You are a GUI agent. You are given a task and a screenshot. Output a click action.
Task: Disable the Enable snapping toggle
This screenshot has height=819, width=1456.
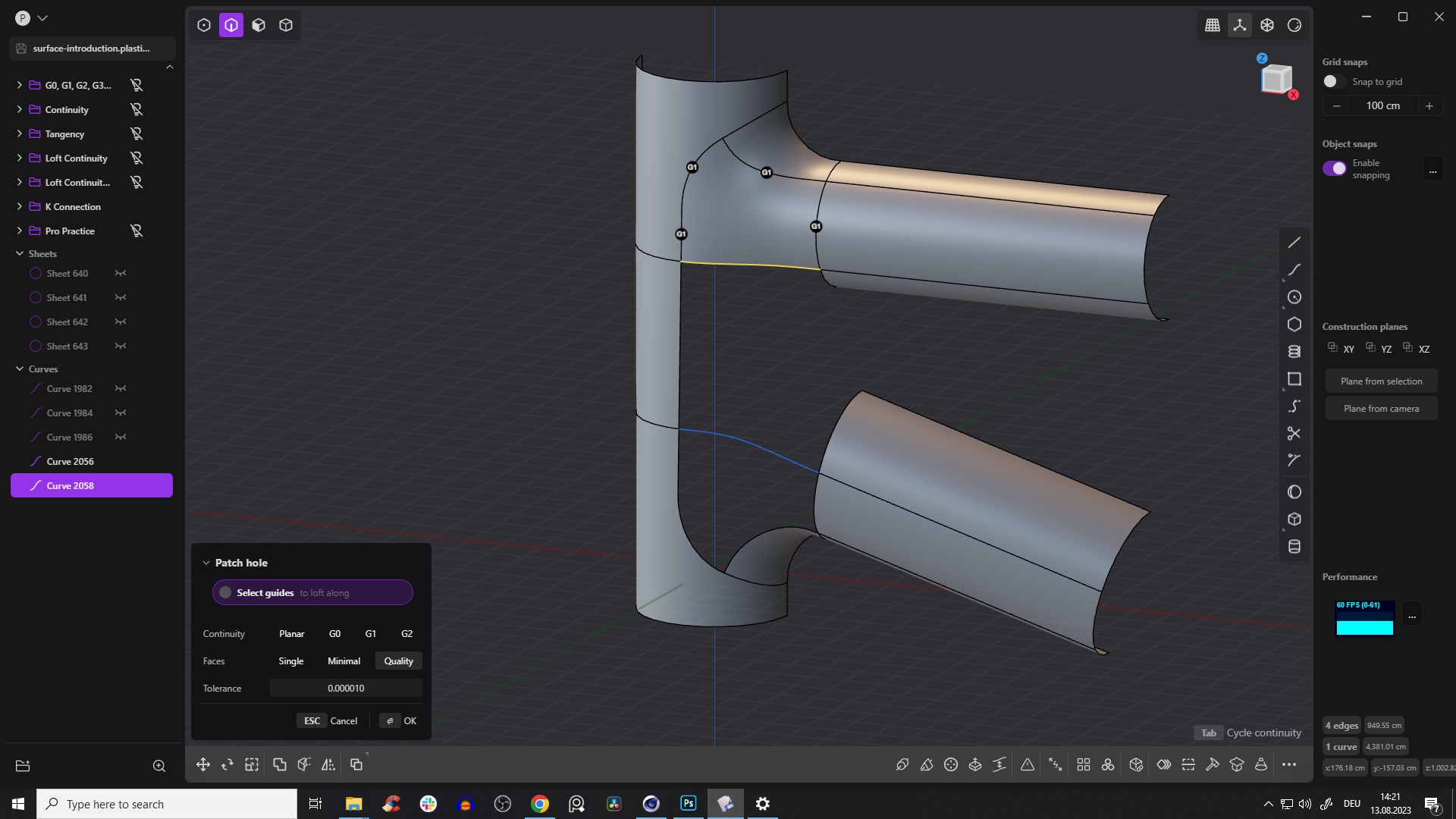pos(1334,168)
